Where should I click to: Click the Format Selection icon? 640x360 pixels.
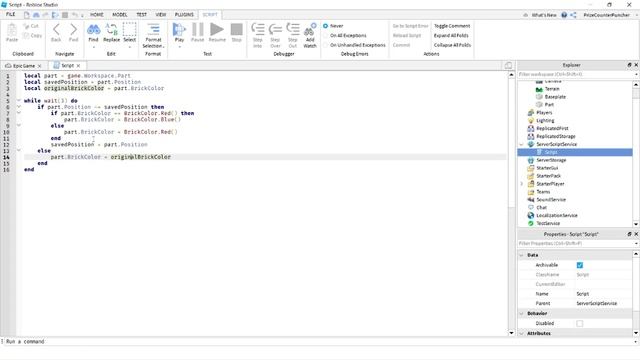(153, 30)
